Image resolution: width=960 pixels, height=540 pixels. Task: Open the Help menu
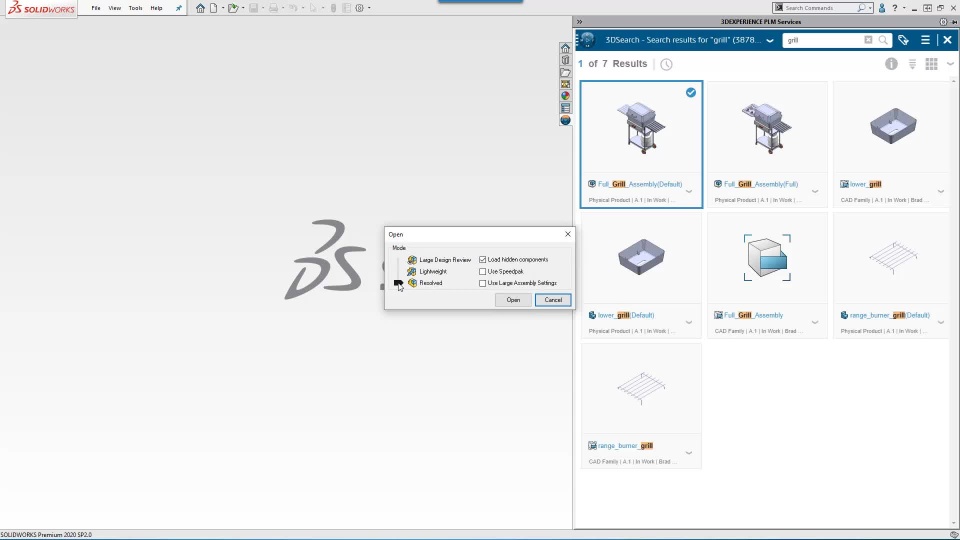156,8
